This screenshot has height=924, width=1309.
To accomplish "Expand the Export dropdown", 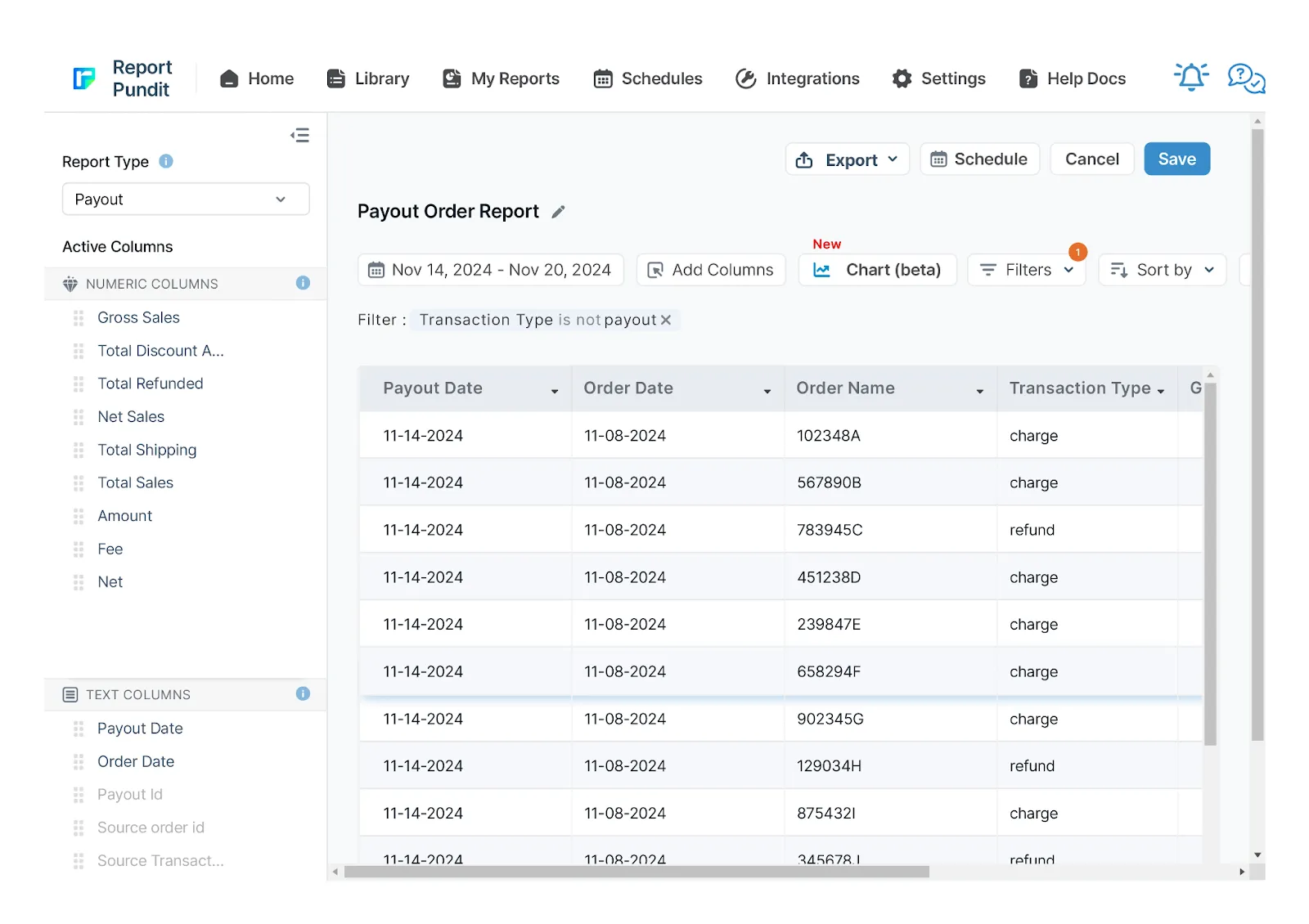I will [x=848, y=159].
